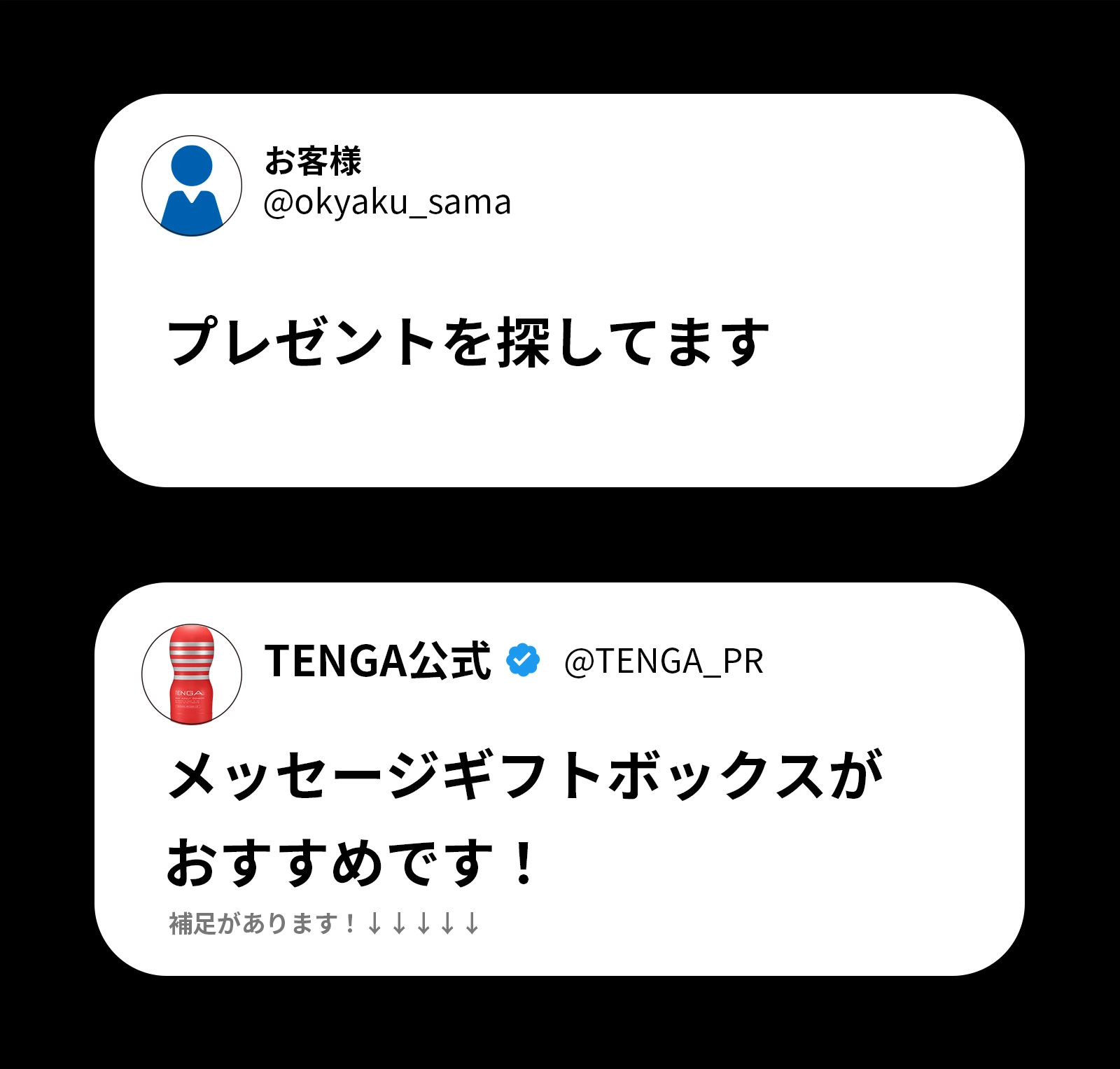Open the TENGA公式 account name
This screenshot has width=1120, height=1069.
point(378,660)
